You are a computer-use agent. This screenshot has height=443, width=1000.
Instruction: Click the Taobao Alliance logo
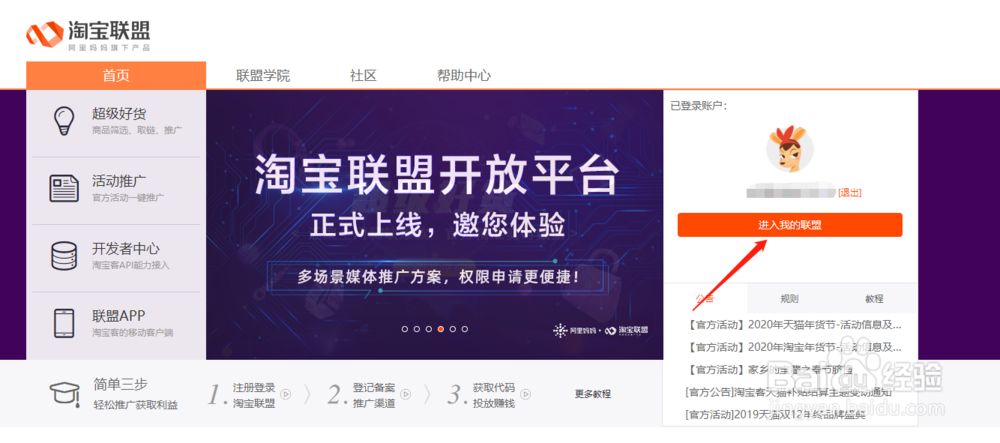click(88, 34)
